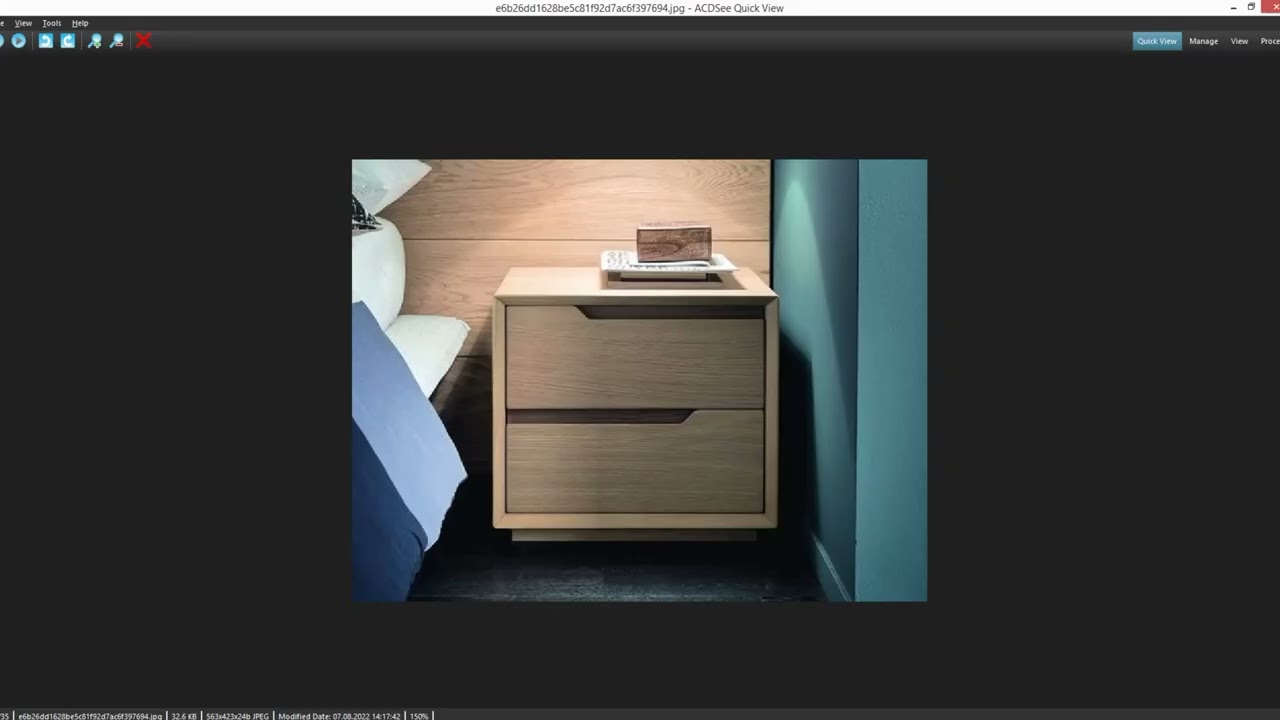This screenshot has width=1280, height=720.
Task: Open the View menu
Action: (23, 23)
